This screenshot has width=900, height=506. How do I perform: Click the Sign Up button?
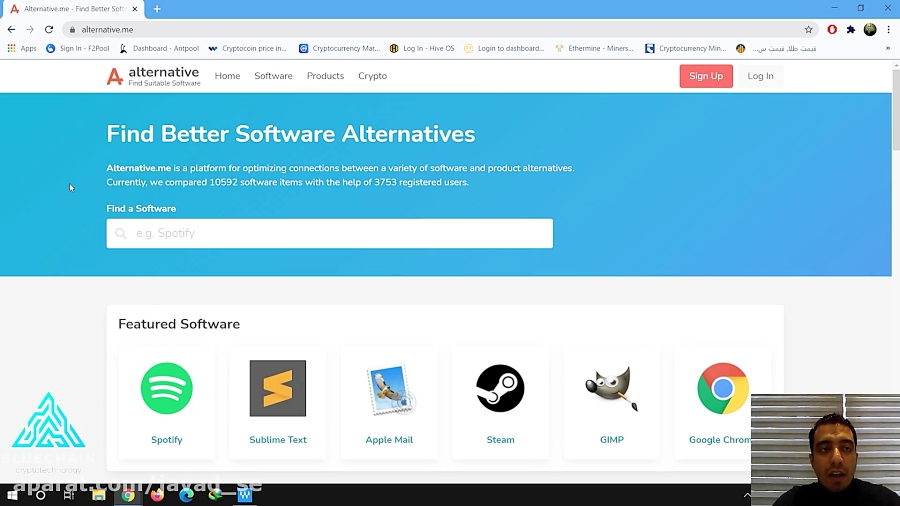[x=706, y=76]
